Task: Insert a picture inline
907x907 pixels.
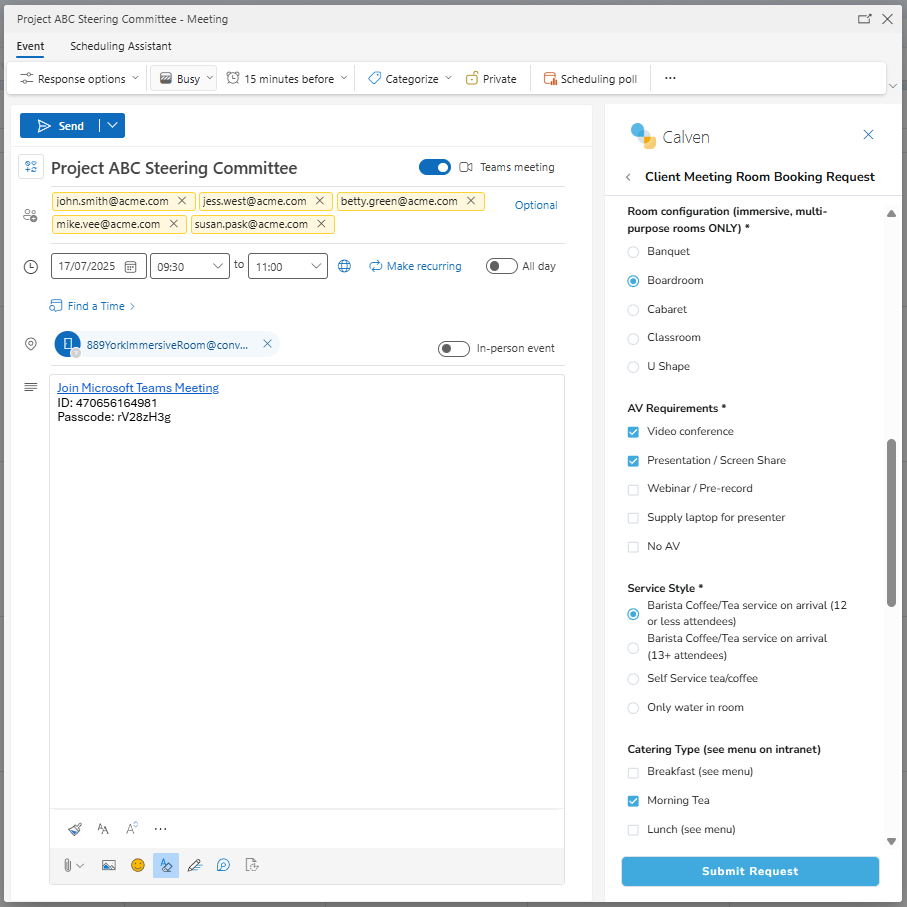Action: (108, 865)
